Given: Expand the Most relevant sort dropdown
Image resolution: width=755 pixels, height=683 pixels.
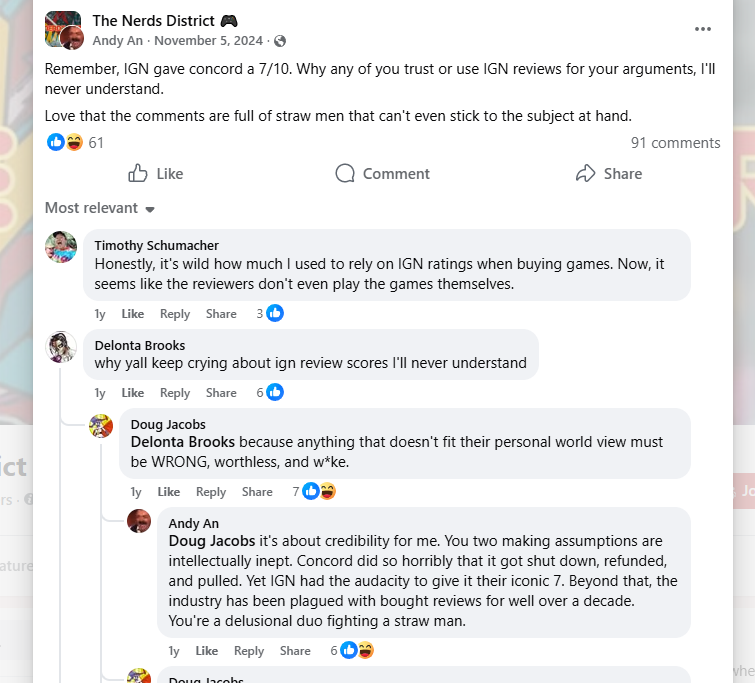Looking at the screenshot, I should [x=100, y=208].
